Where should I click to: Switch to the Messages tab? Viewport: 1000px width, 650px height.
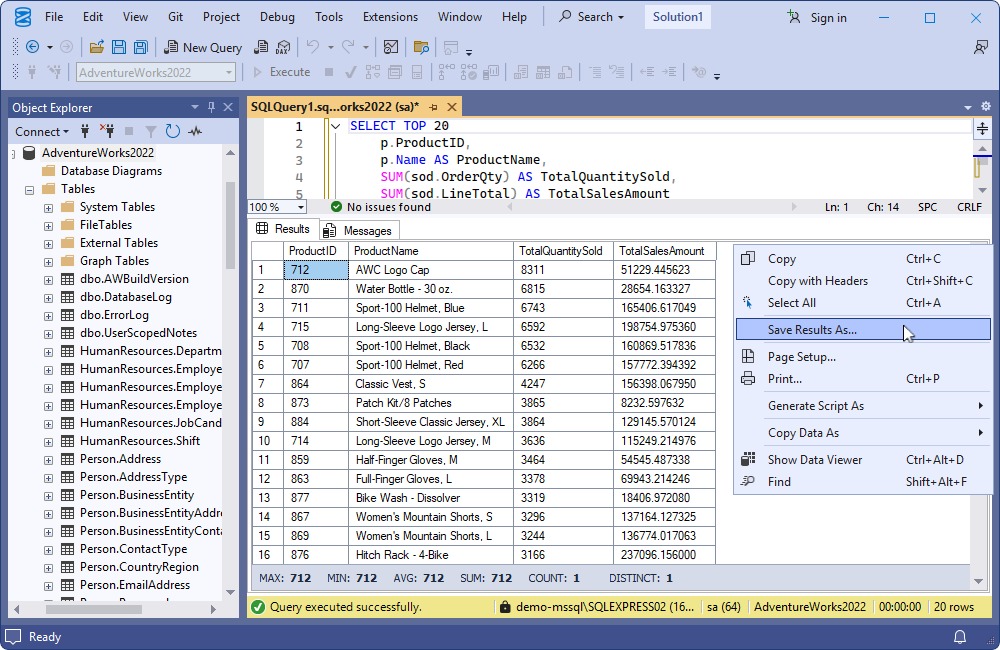(x=358, y=230)
